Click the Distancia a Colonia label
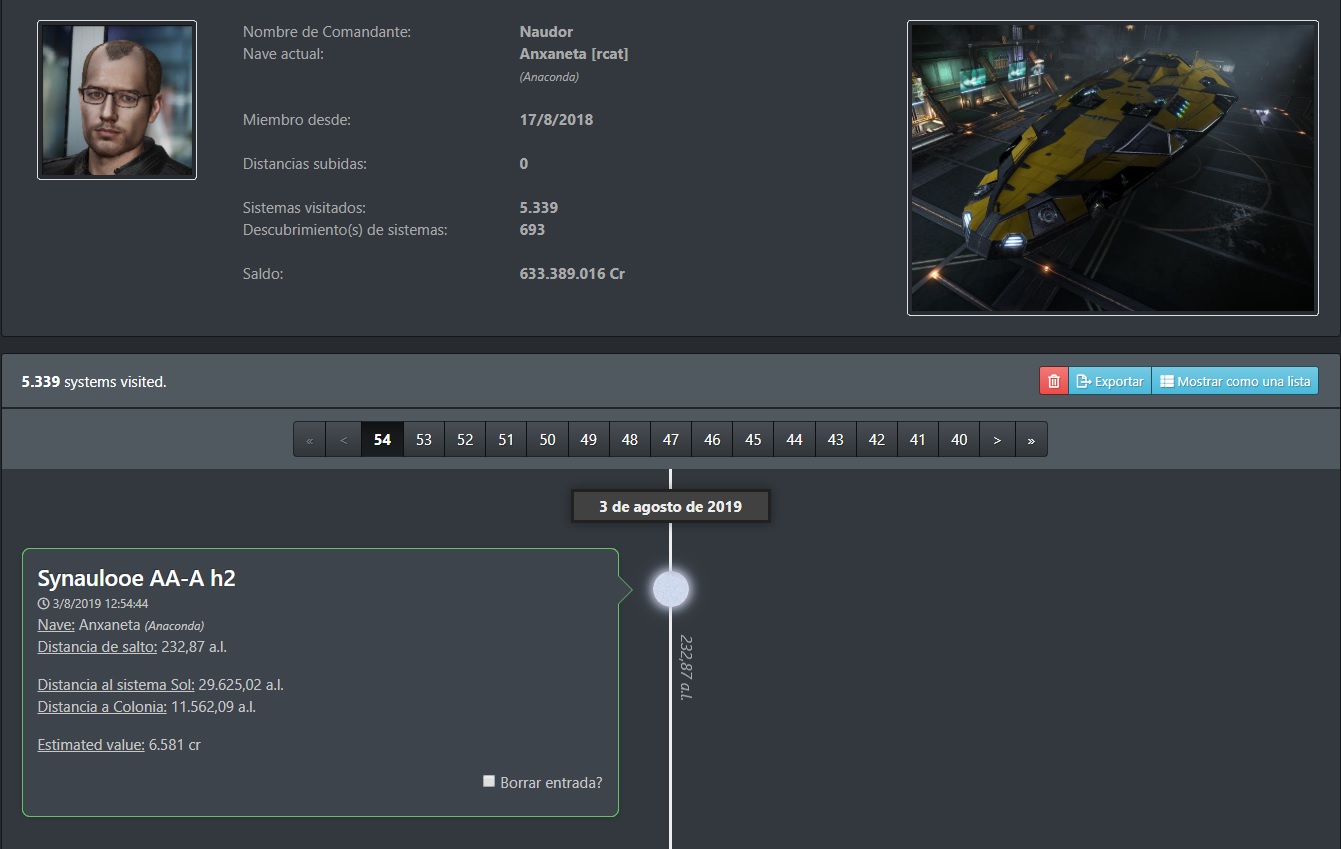 coord(102,707)
